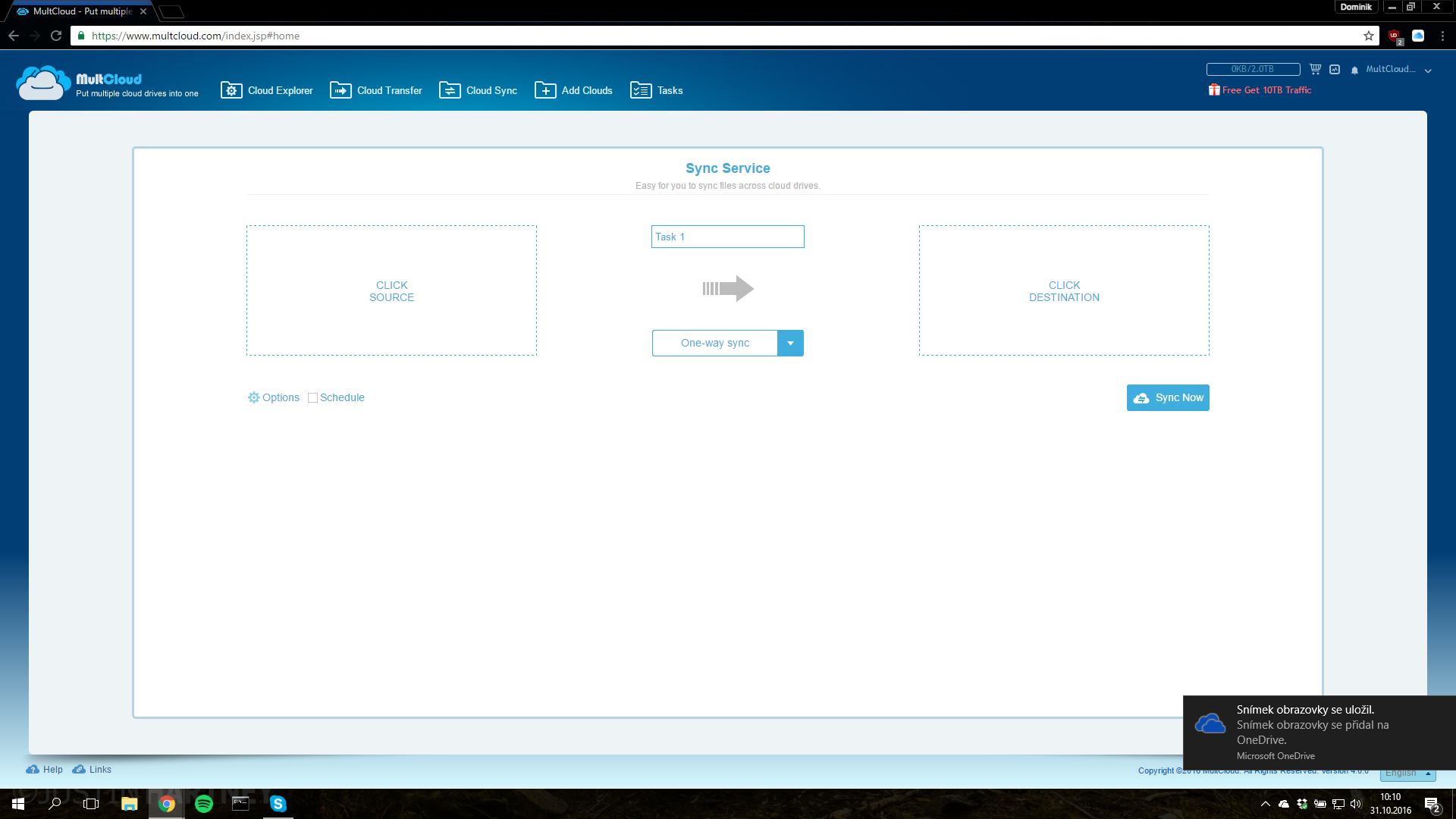Click the 0KB/2.0TB traffic usage bar
This screenshot has width=1456, height=819.
tap(1253, 69)
